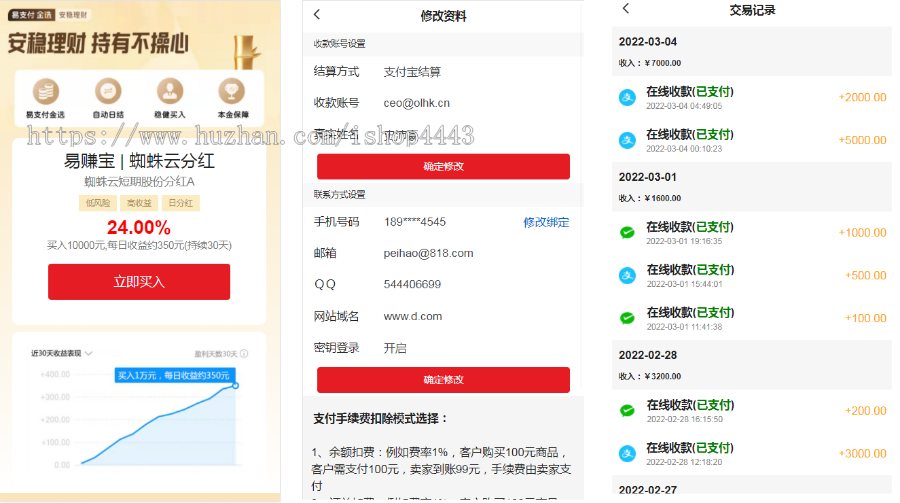Click the +100.00 amount
The height and width of the screenshot is (503, 900).
pos(866,318)
